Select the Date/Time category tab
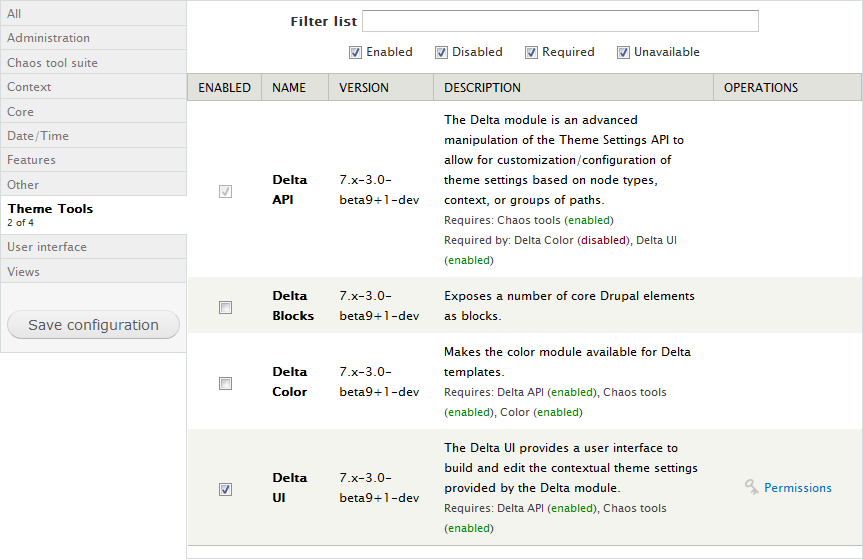The image size is (863, 560). [93, 136]
